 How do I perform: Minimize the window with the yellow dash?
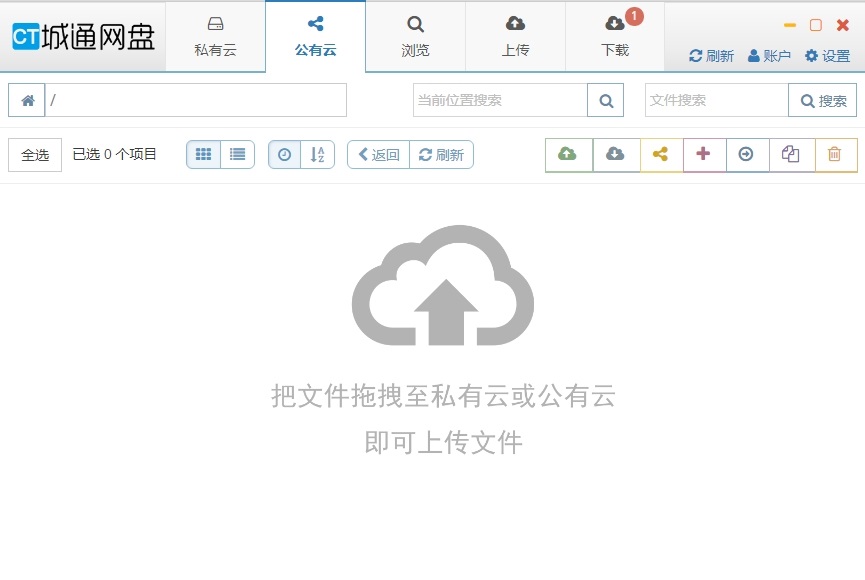click(789, 25)
